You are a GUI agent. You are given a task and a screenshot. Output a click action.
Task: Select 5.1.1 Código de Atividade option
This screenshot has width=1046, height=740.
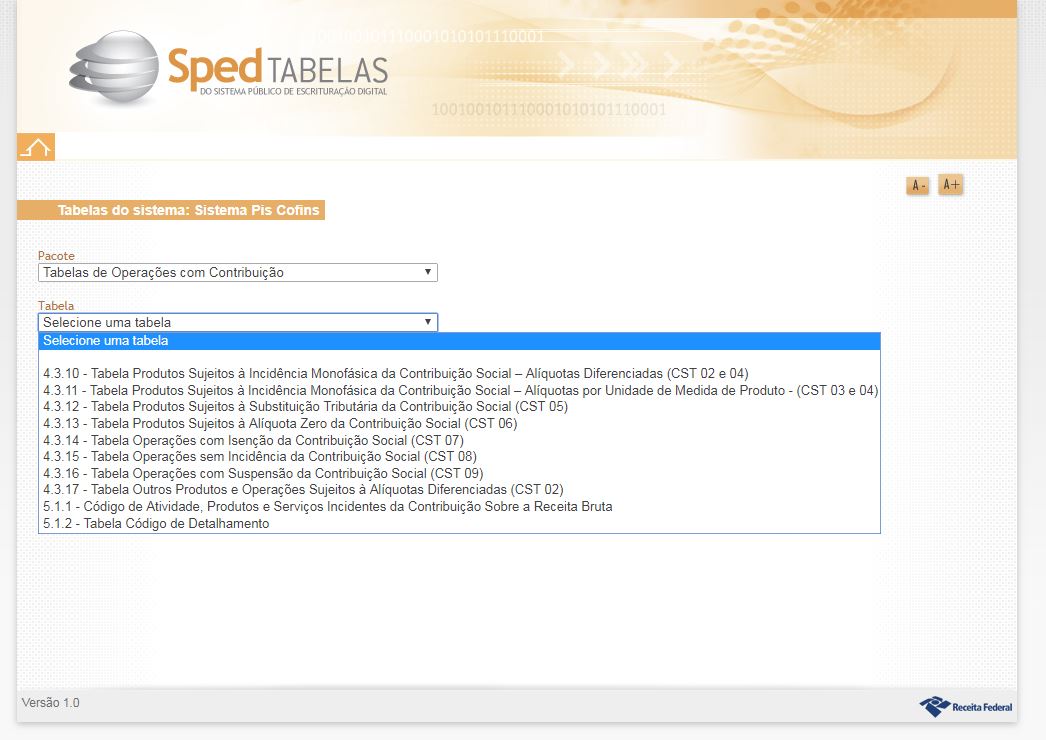click(459, 506)
